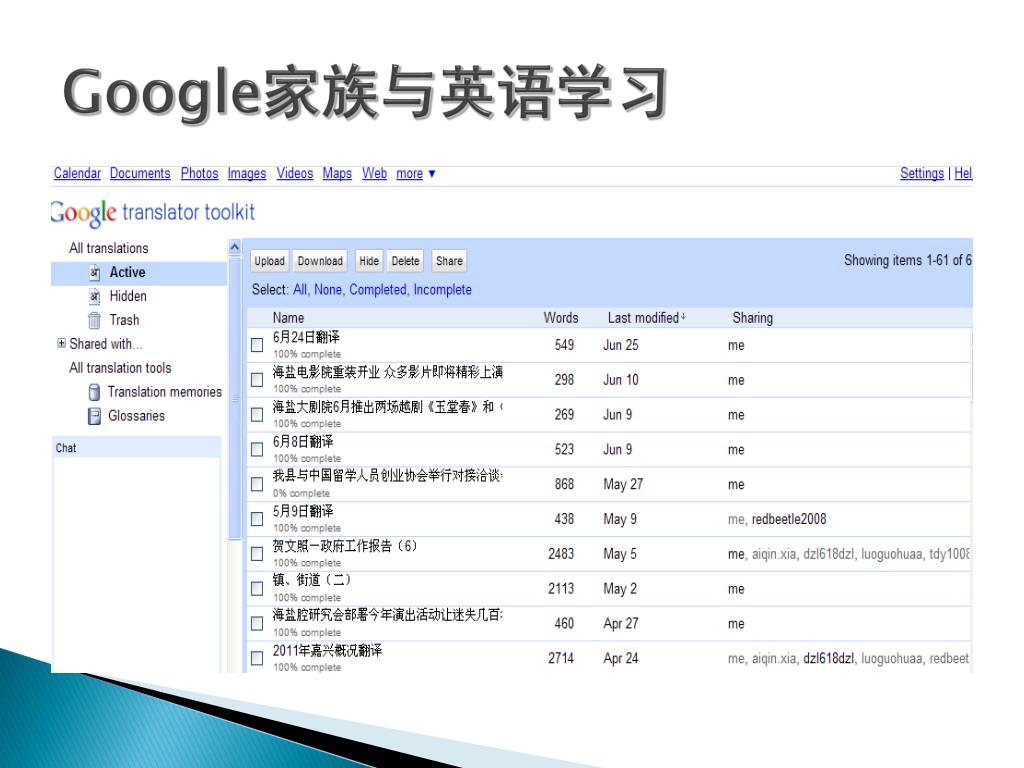This screenshot has height=768, width=1024.
Task: Click the Hidden translations icon
Action: coord(95,296)
